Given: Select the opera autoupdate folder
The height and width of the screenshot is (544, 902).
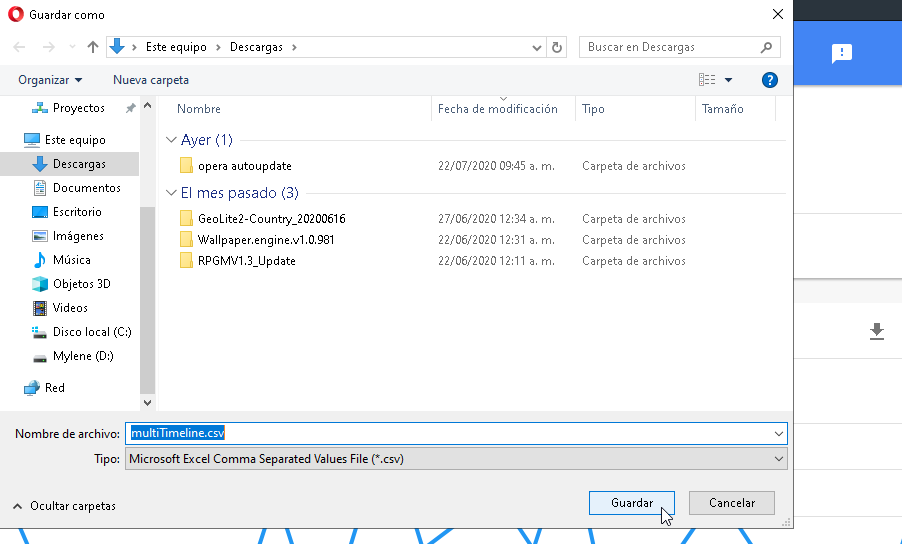Looking at the screenshot, I should (244, 166).
